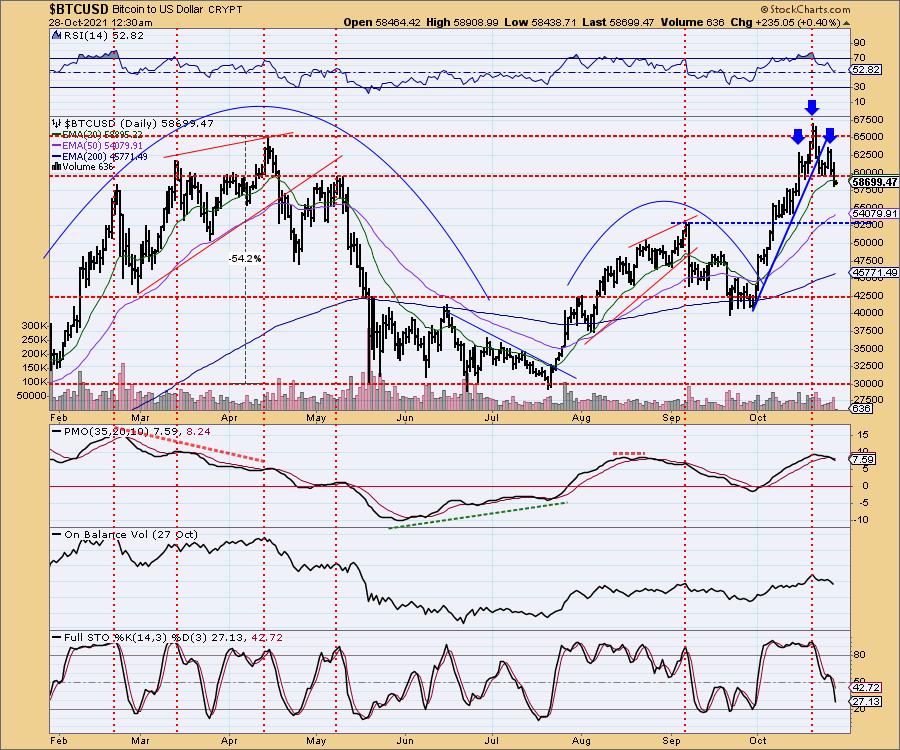Image resolution: width=900 pixels, height=750 pixels.
Task: Click the RSI(14) indicator icon
Action: pyautogui.click(x=56, y=35)
